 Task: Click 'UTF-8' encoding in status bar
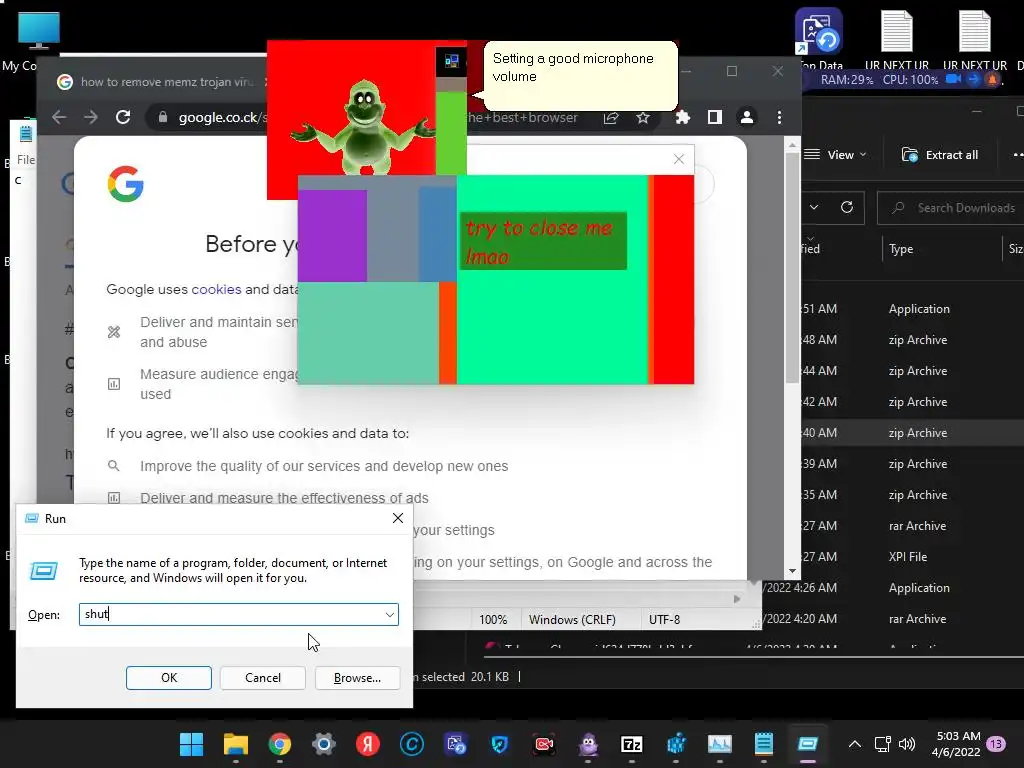coord(664,620)
